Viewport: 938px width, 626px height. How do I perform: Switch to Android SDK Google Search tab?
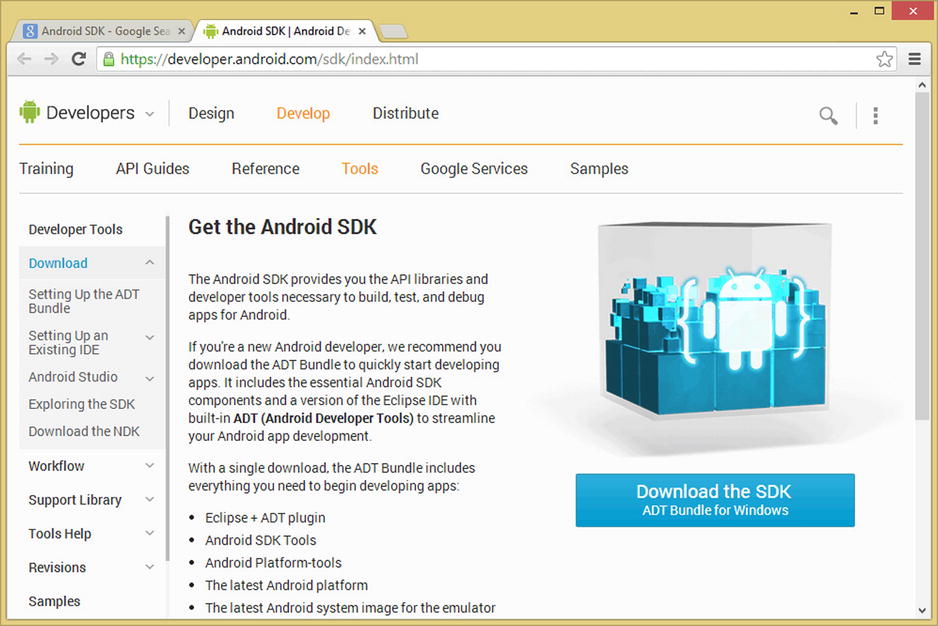(x=102, y=31)
